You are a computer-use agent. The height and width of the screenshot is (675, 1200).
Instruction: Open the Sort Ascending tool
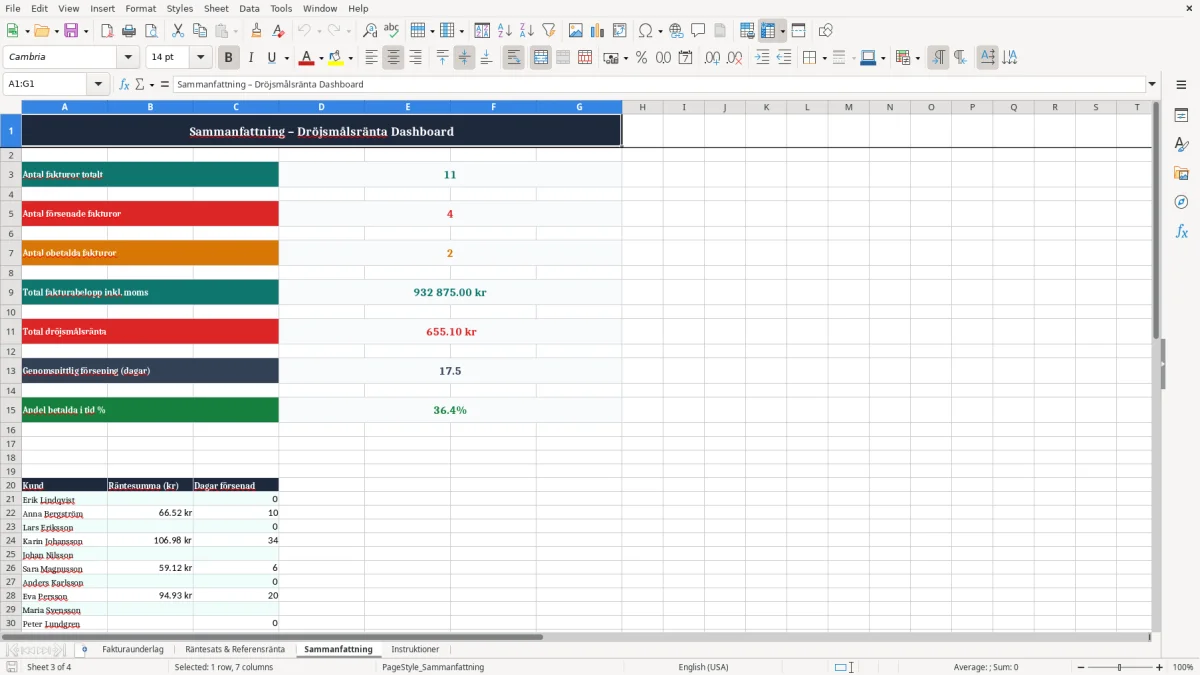504,31
